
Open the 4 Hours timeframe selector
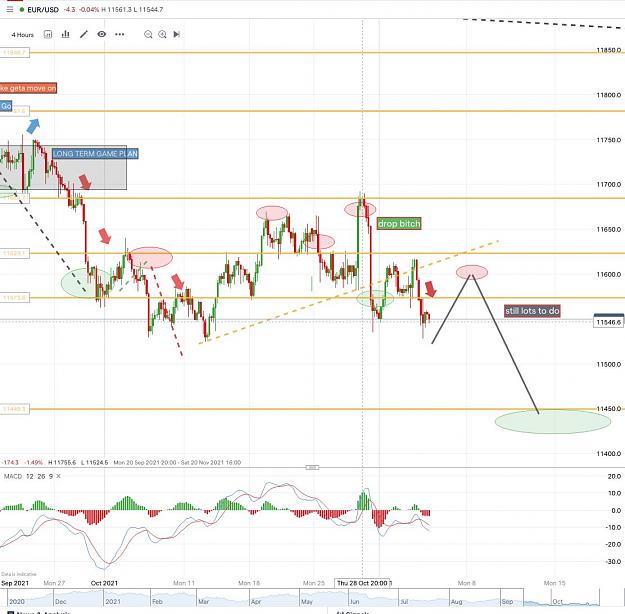22,35
